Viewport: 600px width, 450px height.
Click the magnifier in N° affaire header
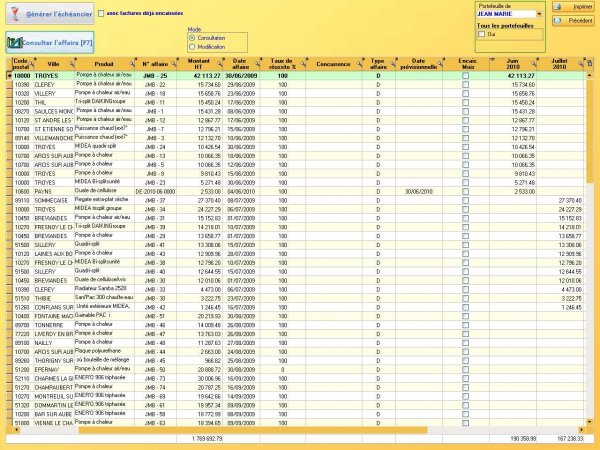(174, 64)
